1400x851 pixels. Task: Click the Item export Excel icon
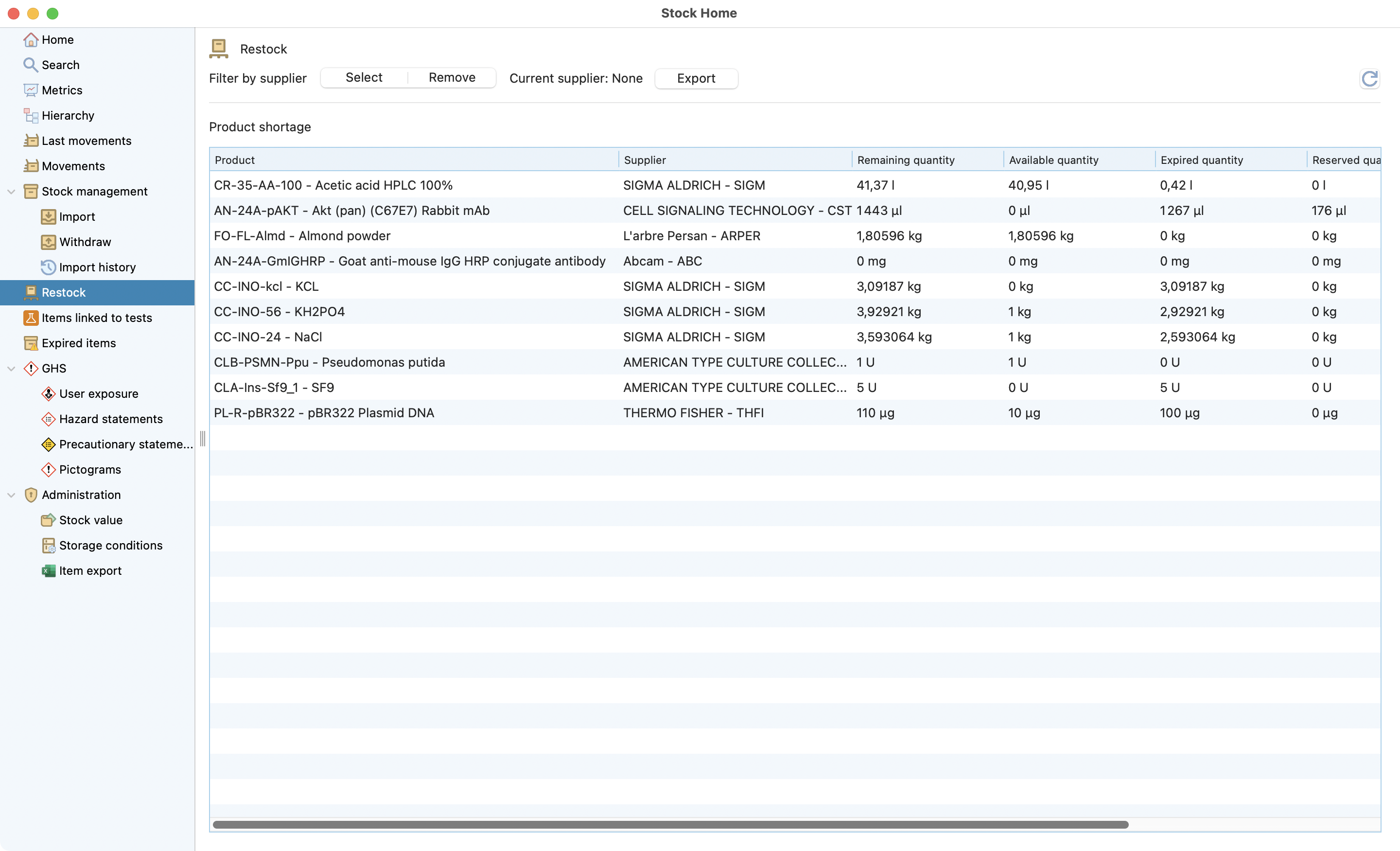click(48, 571)
